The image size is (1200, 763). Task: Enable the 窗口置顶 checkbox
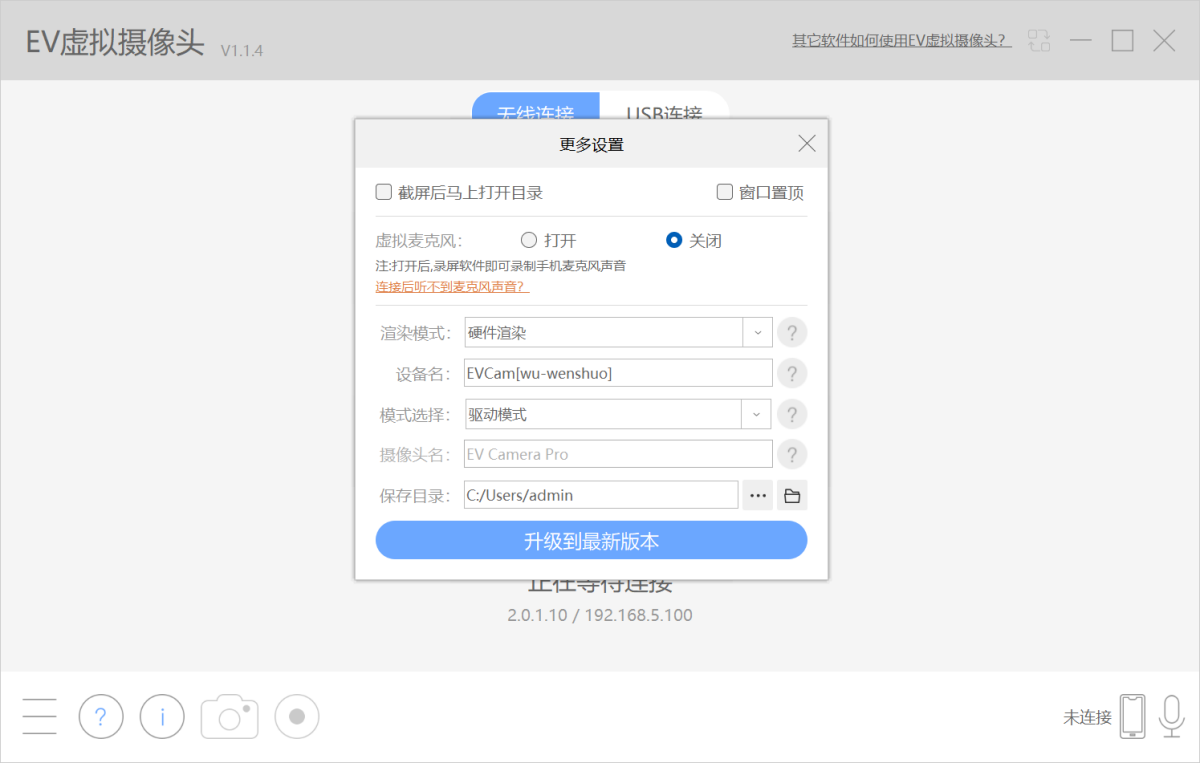click(724, 192)
